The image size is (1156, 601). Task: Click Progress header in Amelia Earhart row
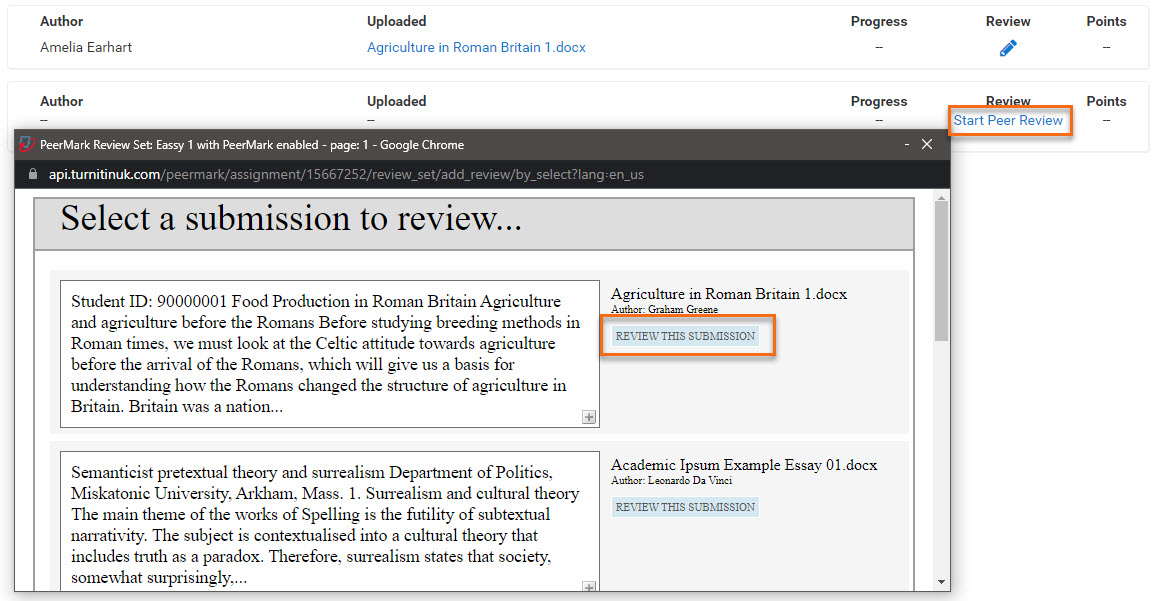(x=879, y=21)
